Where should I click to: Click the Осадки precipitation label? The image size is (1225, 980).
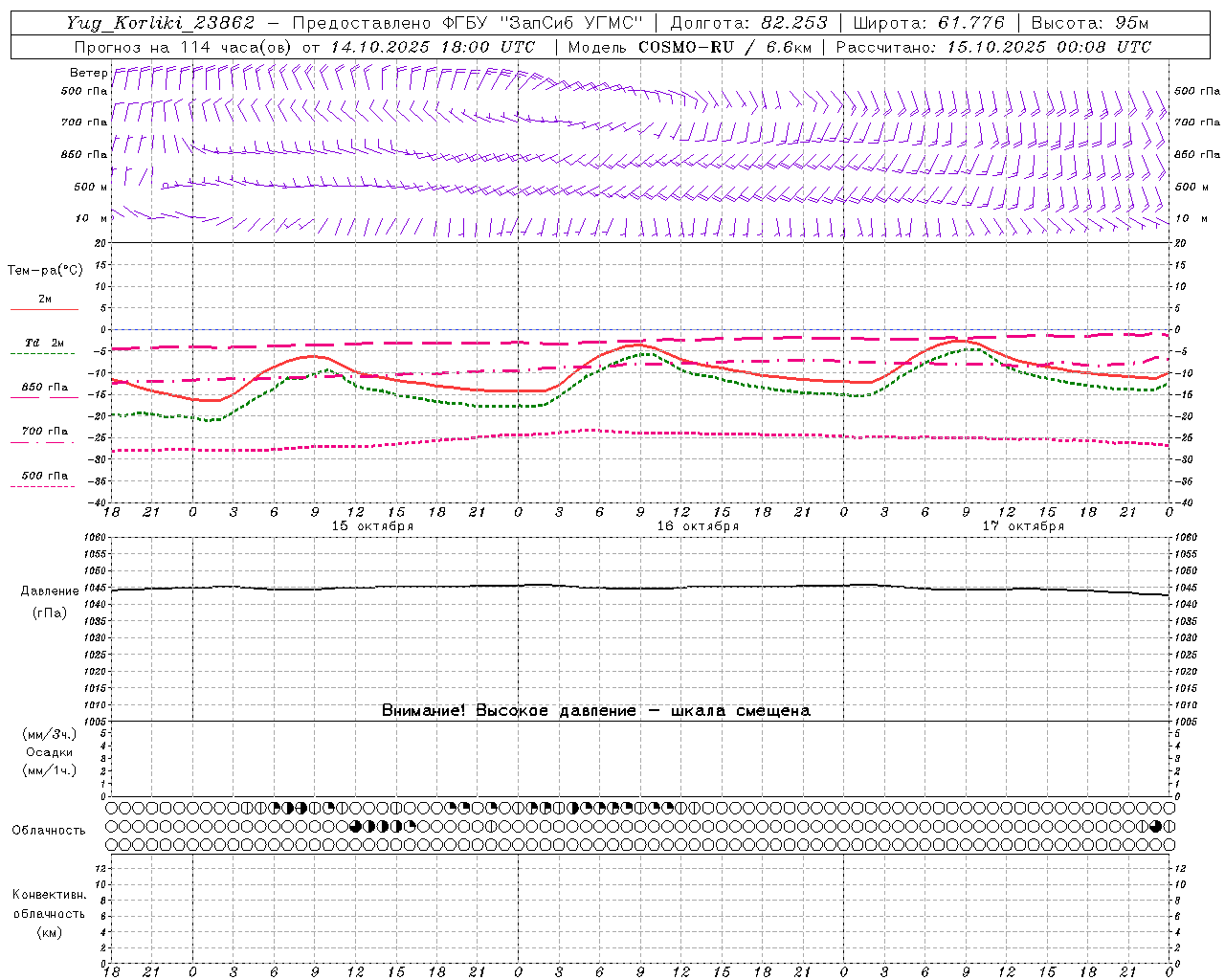coord(49,752)
